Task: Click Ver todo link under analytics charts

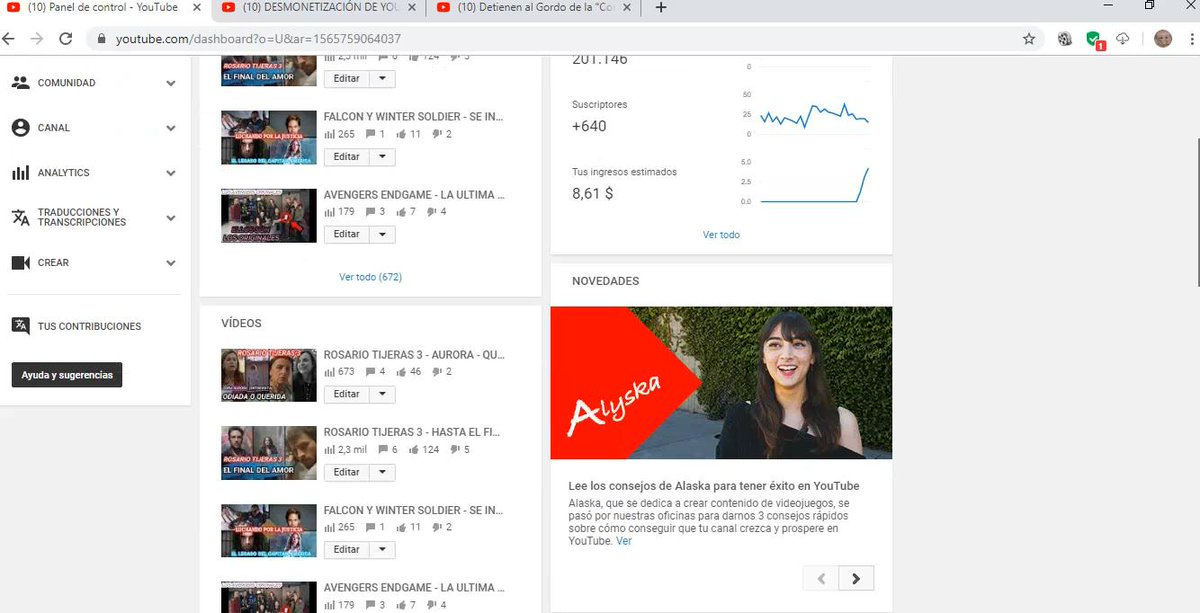Action: coord(721,235)
